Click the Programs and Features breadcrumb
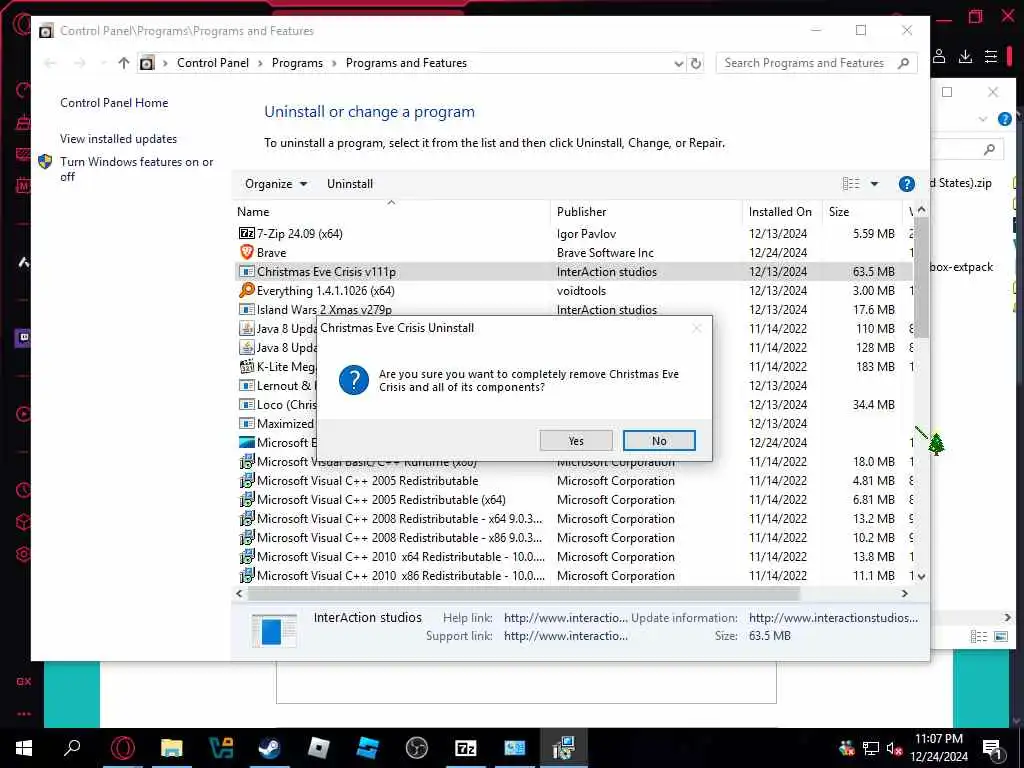 point(406,63)
